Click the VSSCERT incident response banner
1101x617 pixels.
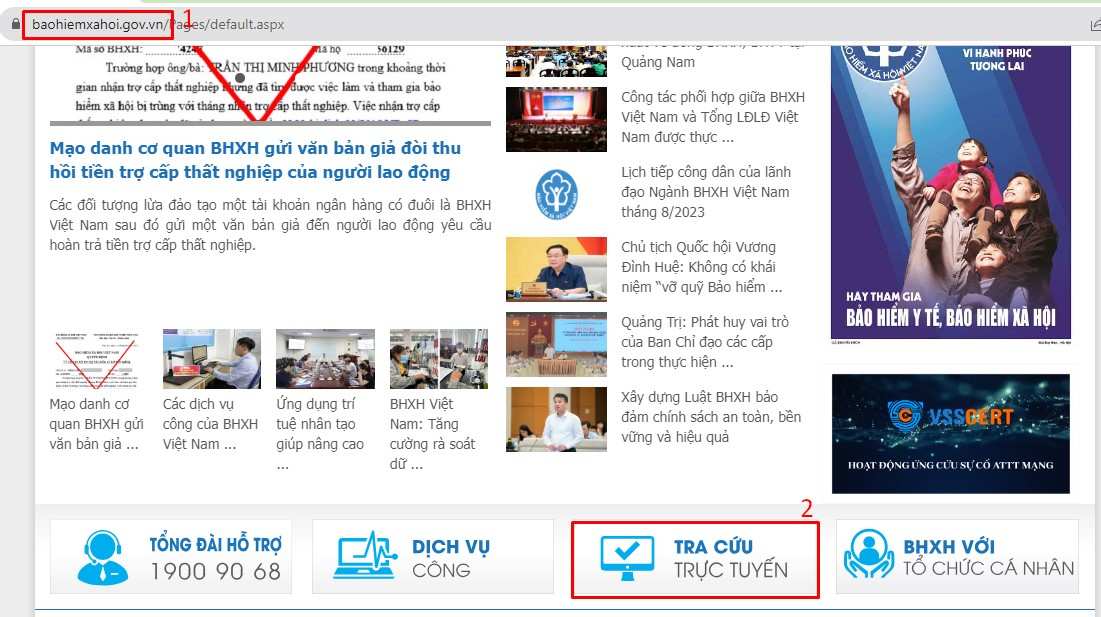(x=951, y=434)
